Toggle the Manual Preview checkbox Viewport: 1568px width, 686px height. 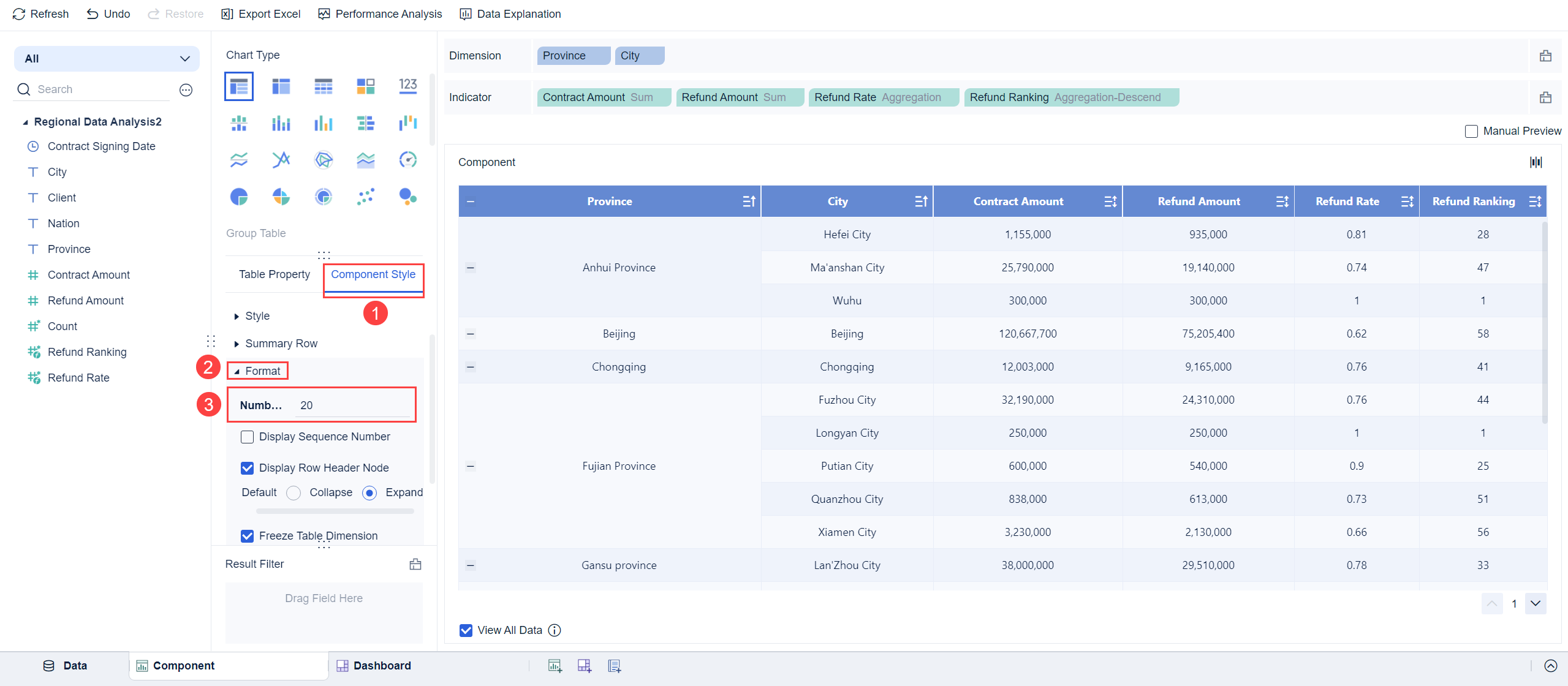point(1471,131)
